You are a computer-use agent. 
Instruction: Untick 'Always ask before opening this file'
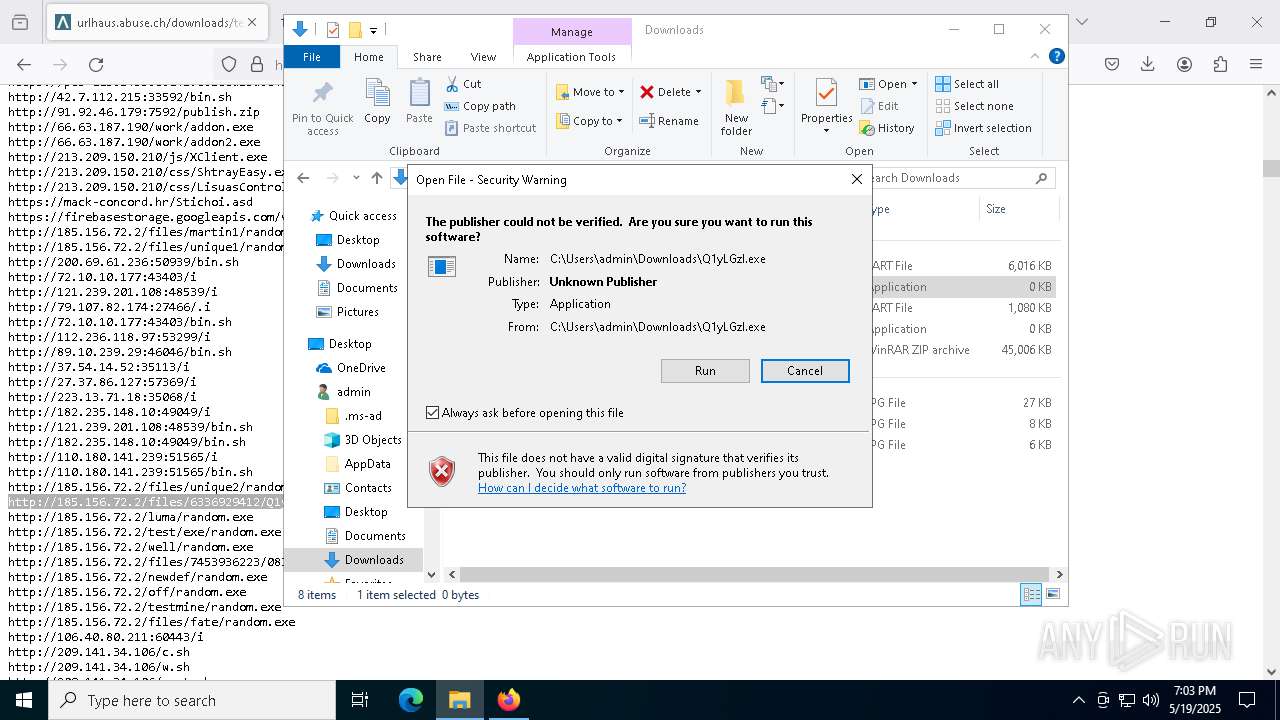coord(432,412)
